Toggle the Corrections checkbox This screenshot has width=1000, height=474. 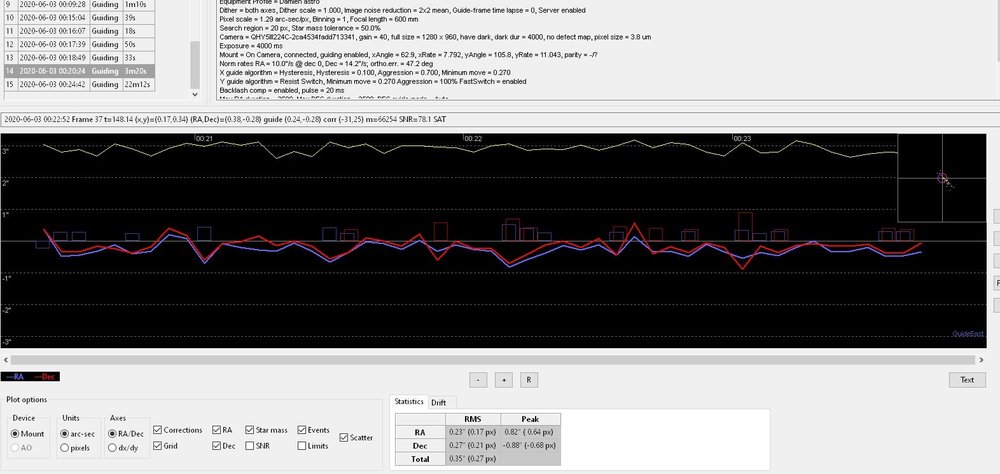click(x=158, y=430)
